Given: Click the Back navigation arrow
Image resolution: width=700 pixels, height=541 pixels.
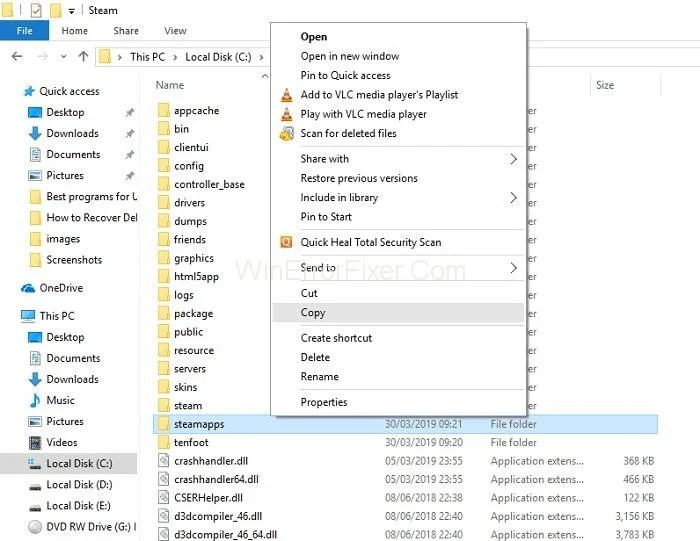Looking at the screenshot, I should pos(17,56).
